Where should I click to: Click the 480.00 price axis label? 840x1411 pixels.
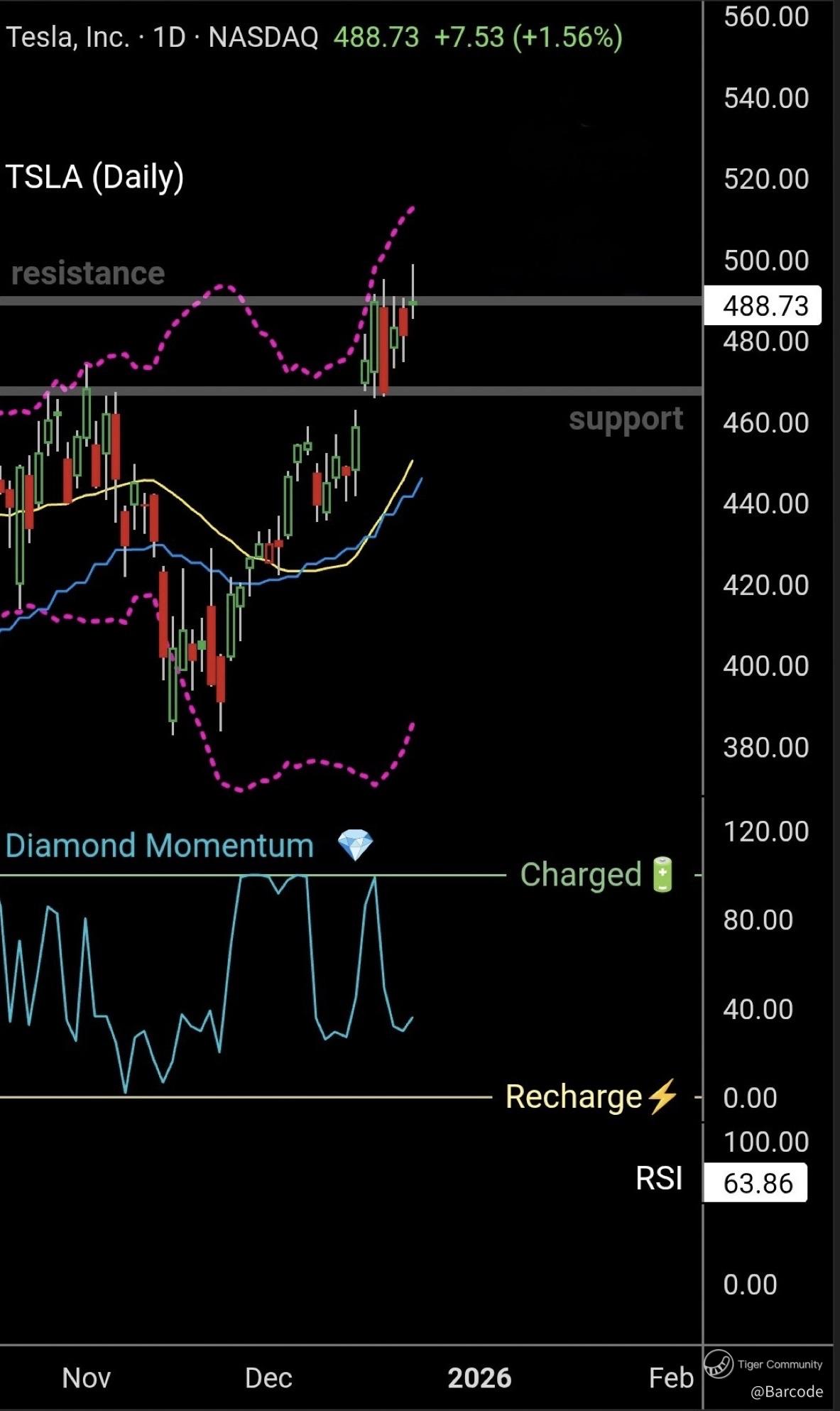766,342
